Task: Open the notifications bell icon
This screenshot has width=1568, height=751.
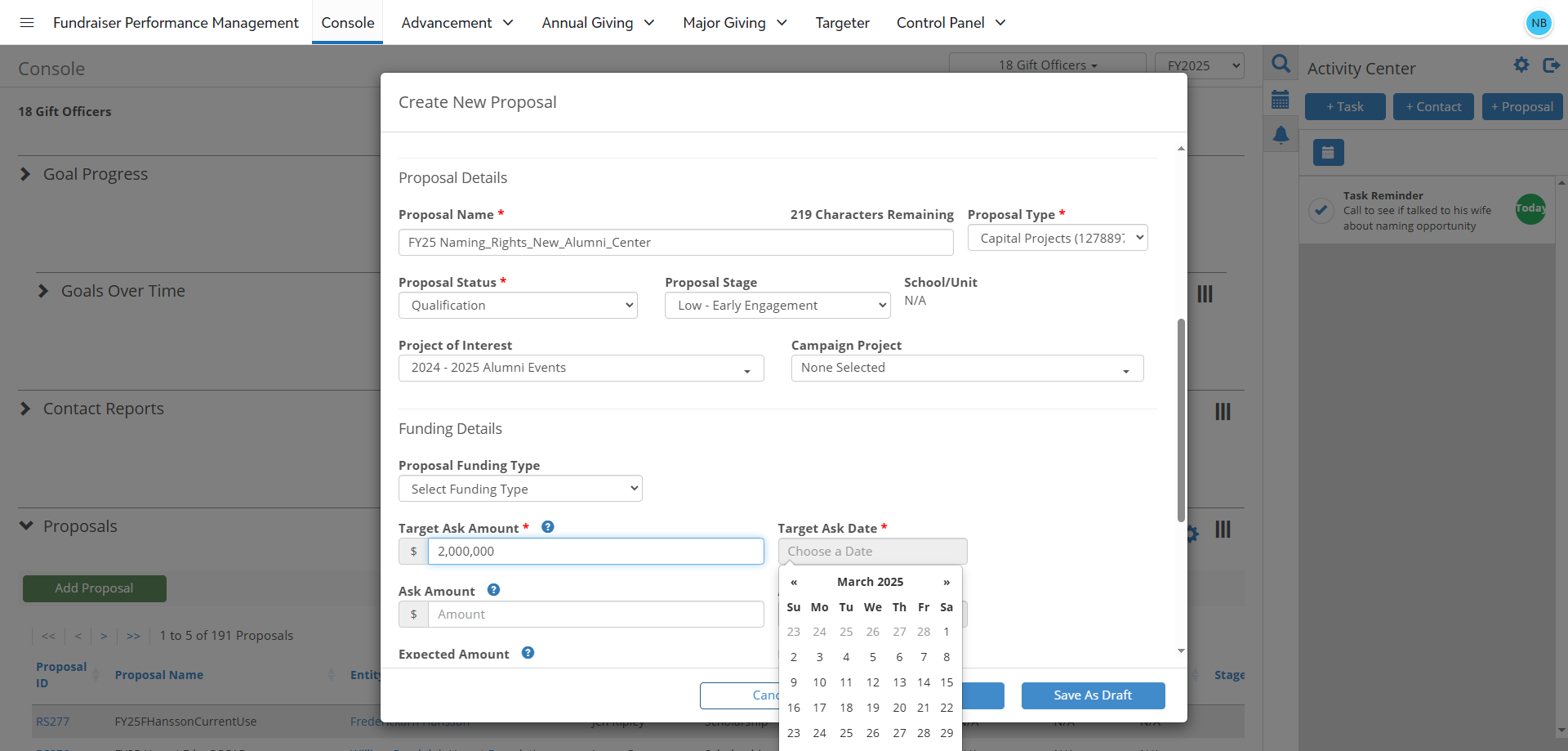Action: tap(1281, 135)
